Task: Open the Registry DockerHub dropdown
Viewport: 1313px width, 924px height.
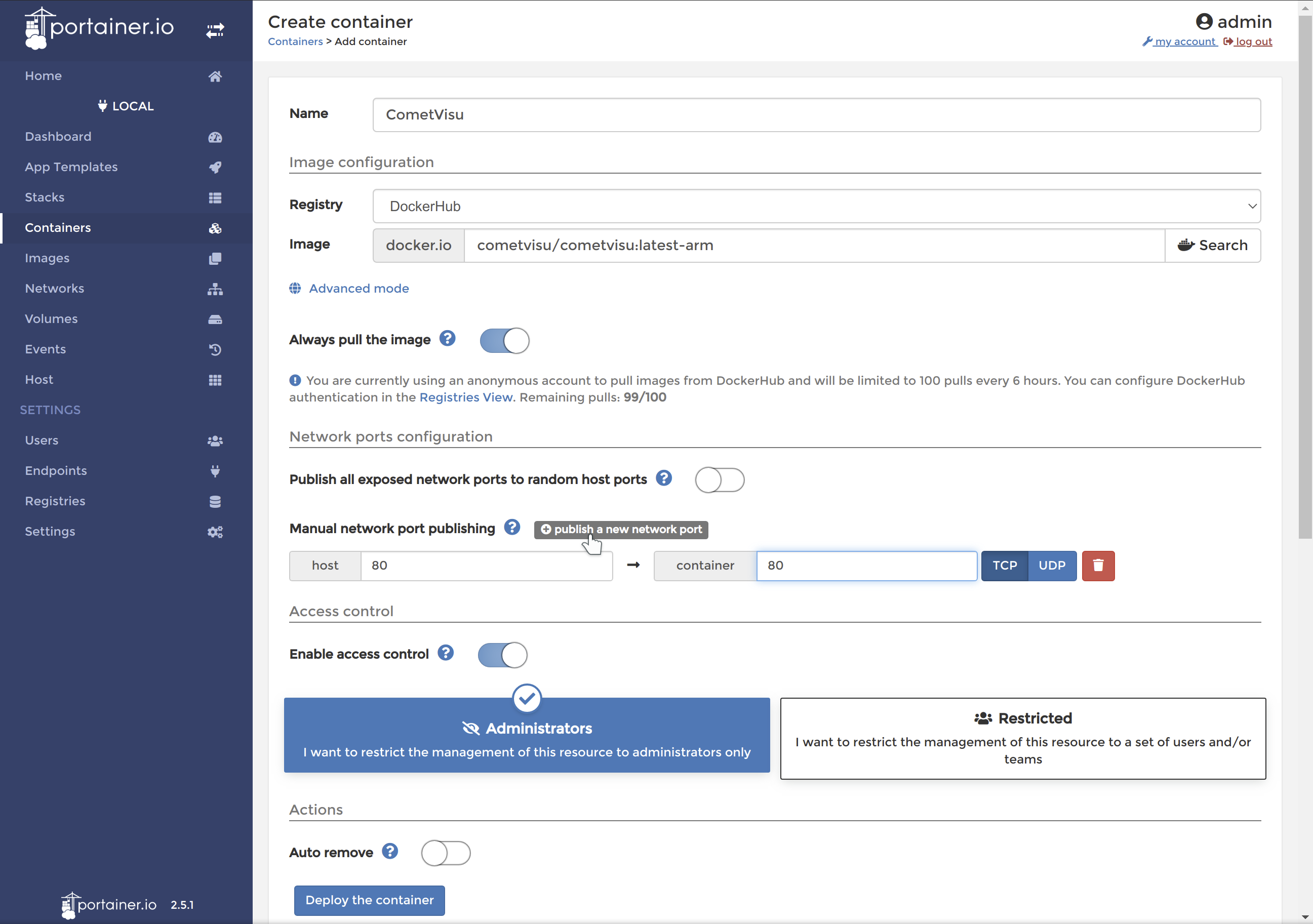Action: point(816,206)
